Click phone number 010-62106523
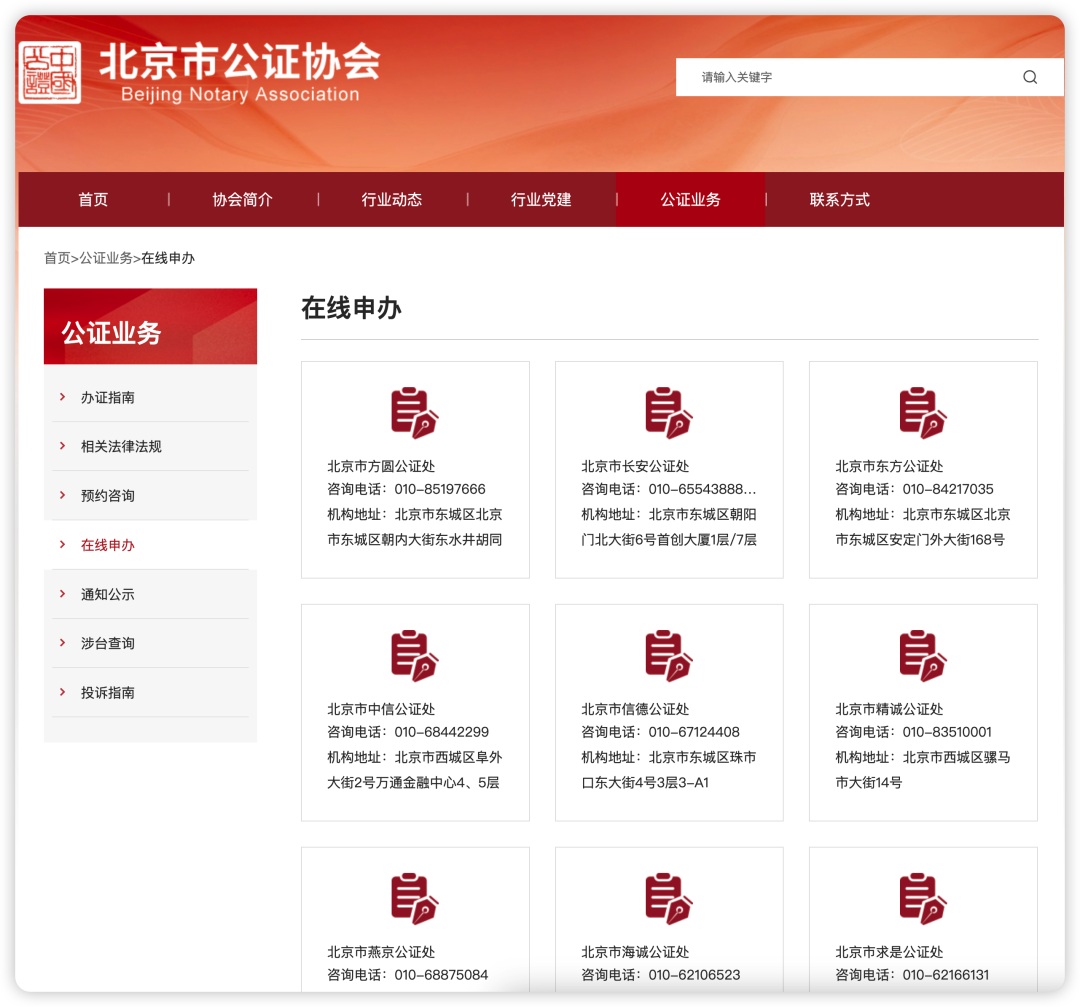 click(694, 975)
